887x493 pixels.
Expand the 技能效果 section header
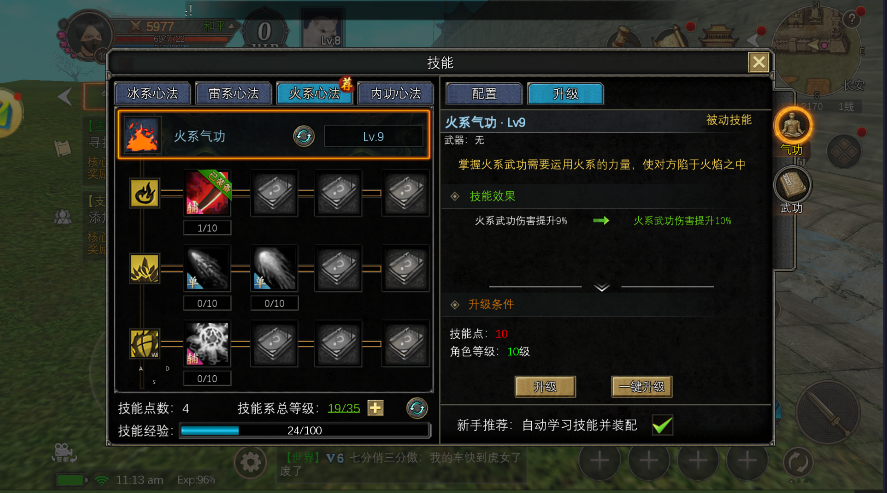pos(492,196)
